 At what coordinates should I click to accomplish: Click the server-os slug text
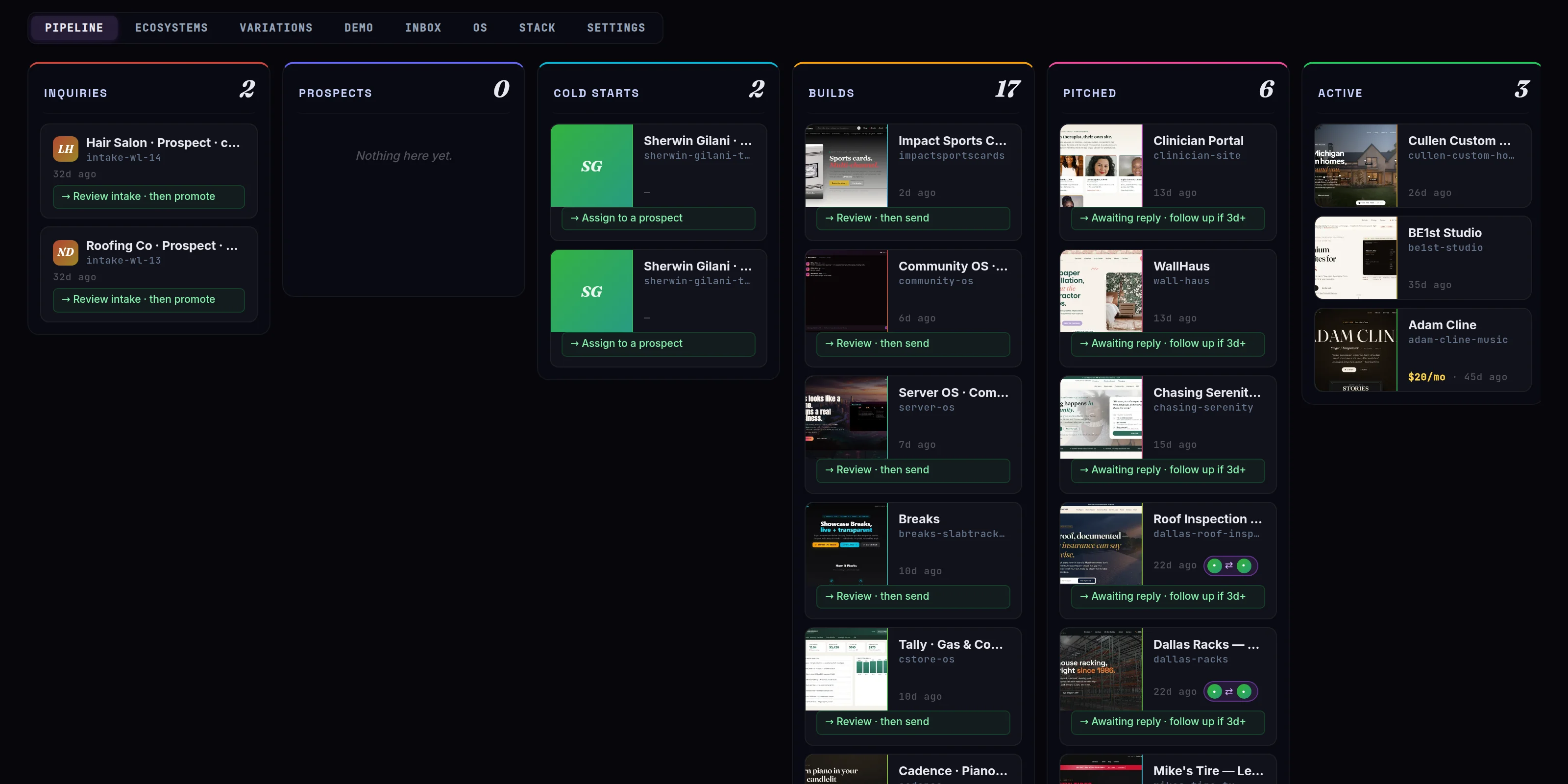pos(927,408)
